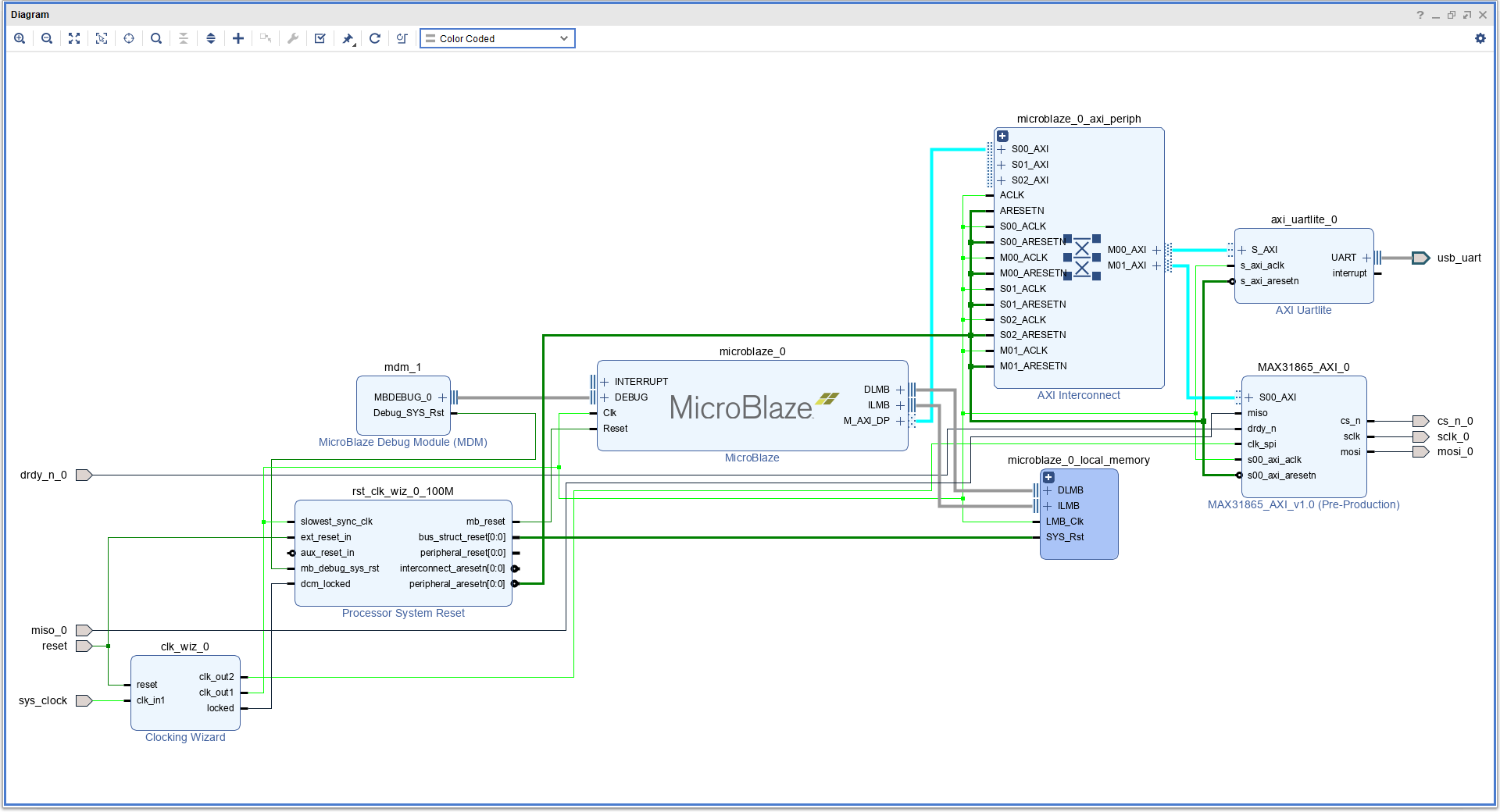Click the AXI Interconnect label
Image resolution: width=1500 pixels, height=812 pixels.
point(1078,395)
